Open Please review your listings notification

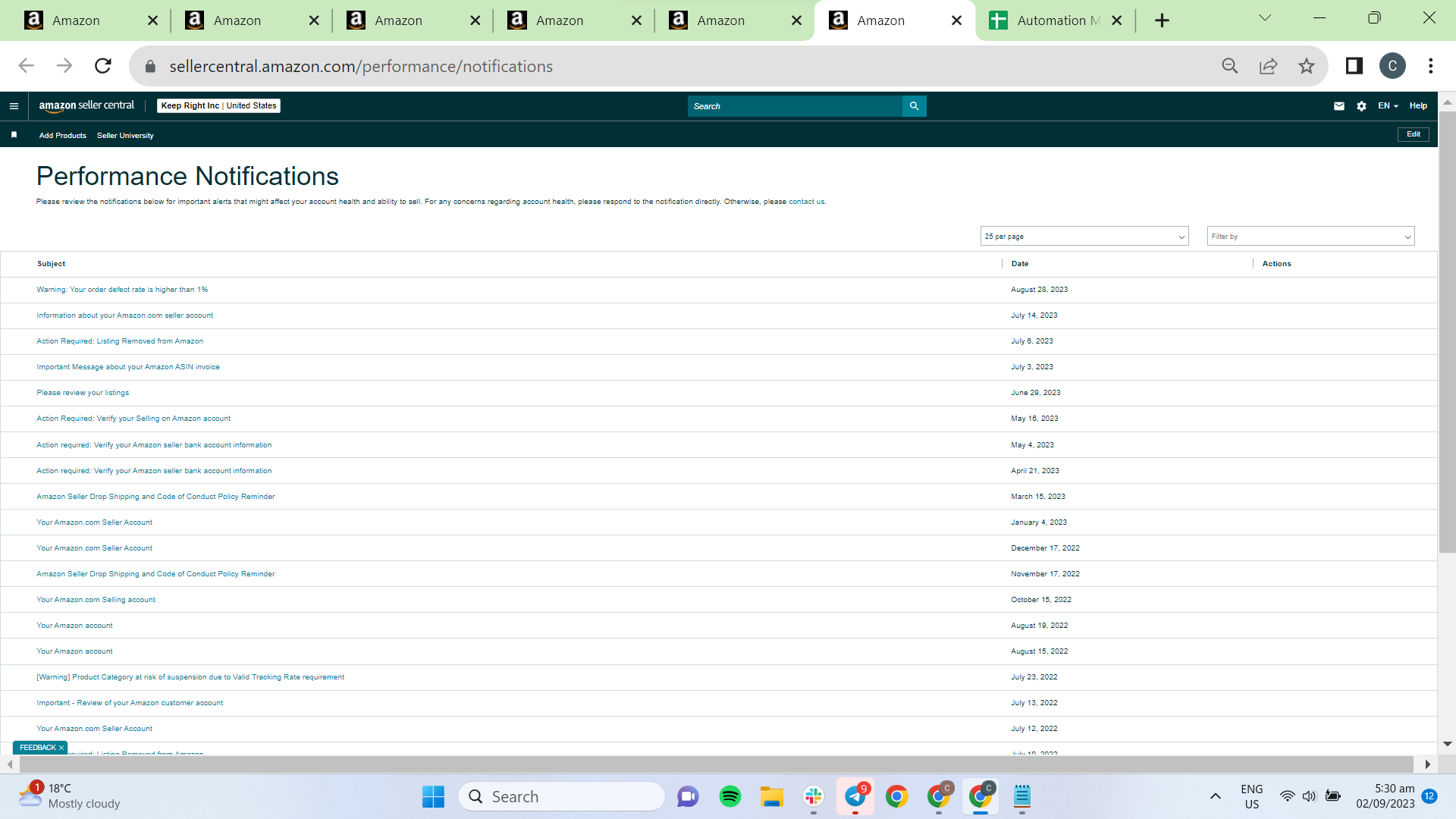(x=83, y=393)
